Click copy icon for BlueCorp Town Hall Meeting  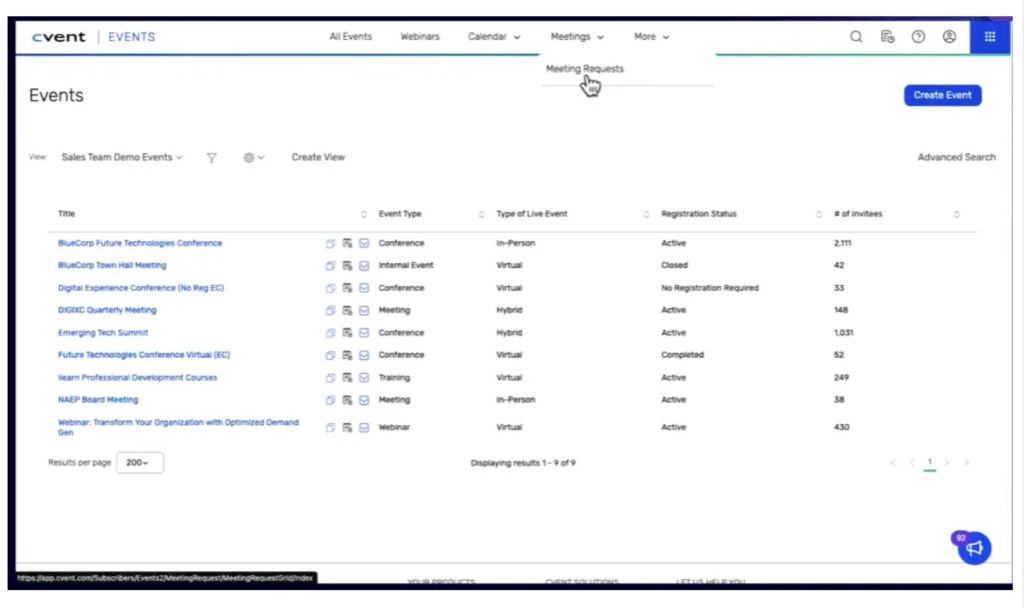pyautogui.click(x=330, y=266)
